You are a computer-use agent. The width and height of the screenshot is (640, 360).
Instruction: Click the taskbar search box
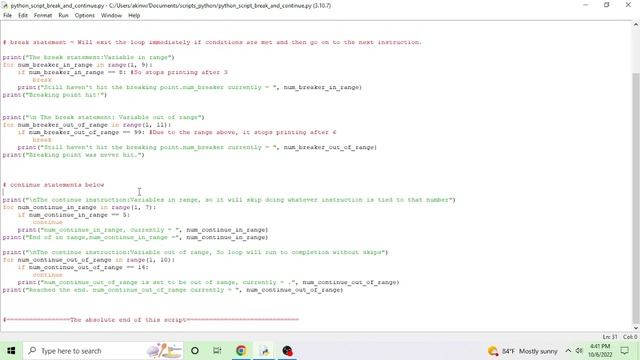103,351
